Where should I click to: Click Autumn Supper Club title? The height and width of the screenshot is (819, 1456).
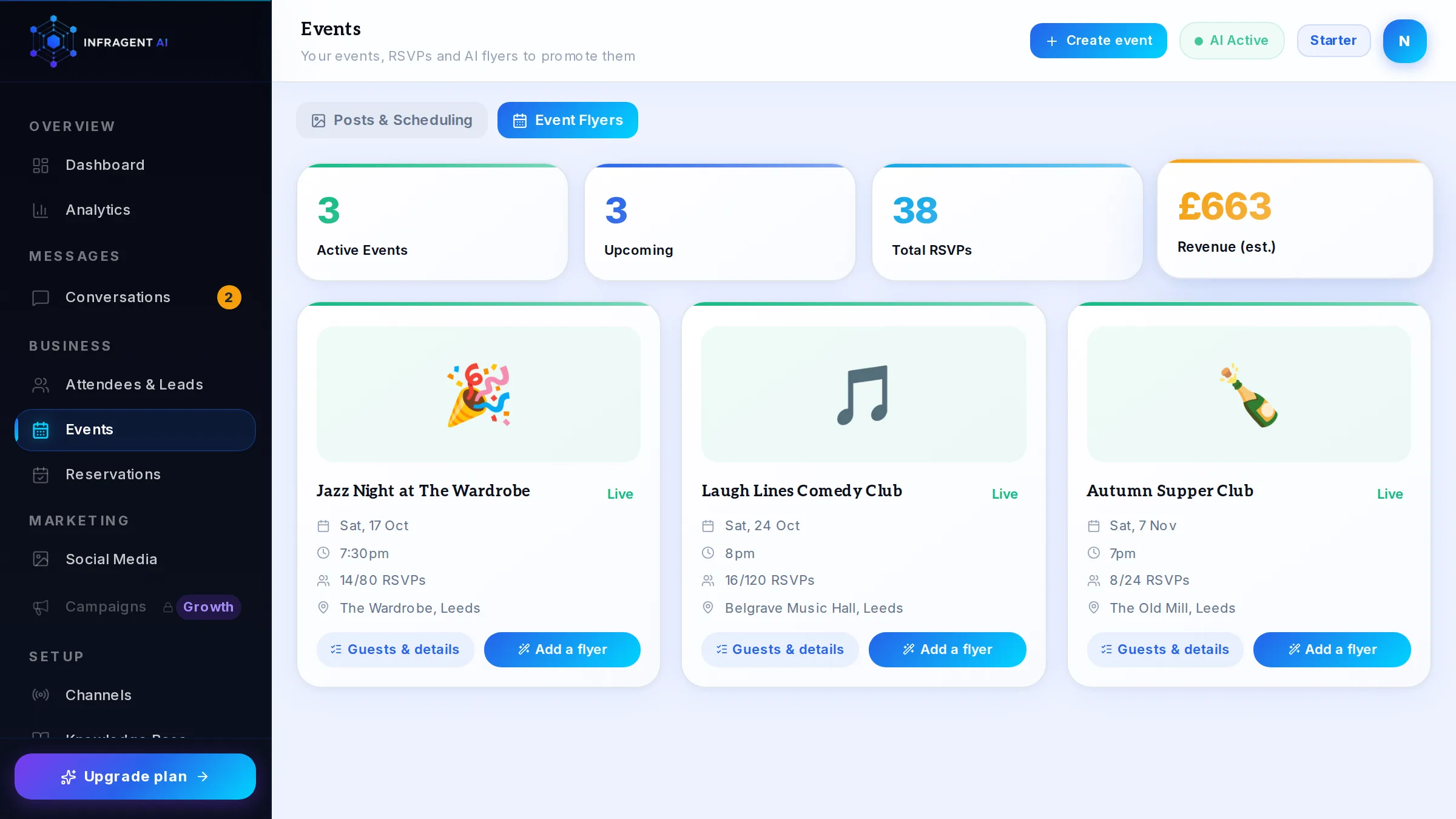(1170, 491)
